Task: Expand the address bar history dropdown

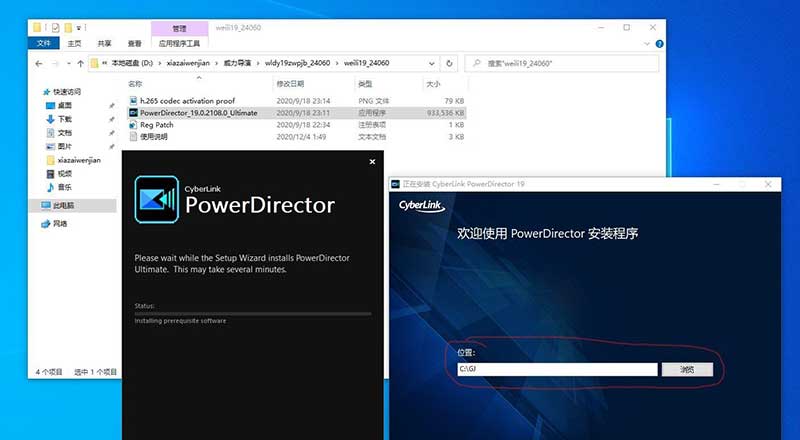Action: tap(432, 64)
